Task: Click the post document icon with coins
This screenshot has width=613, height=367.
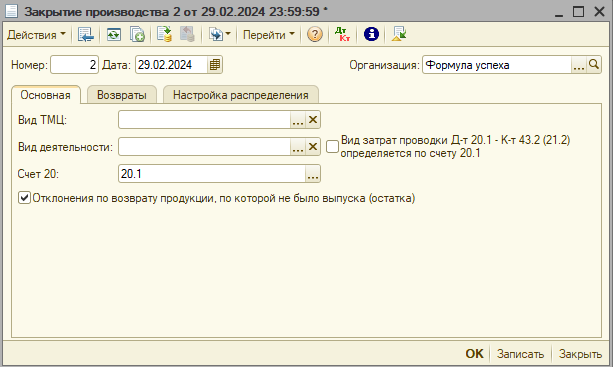Action: pyautogui.click(x=165, y=34)
